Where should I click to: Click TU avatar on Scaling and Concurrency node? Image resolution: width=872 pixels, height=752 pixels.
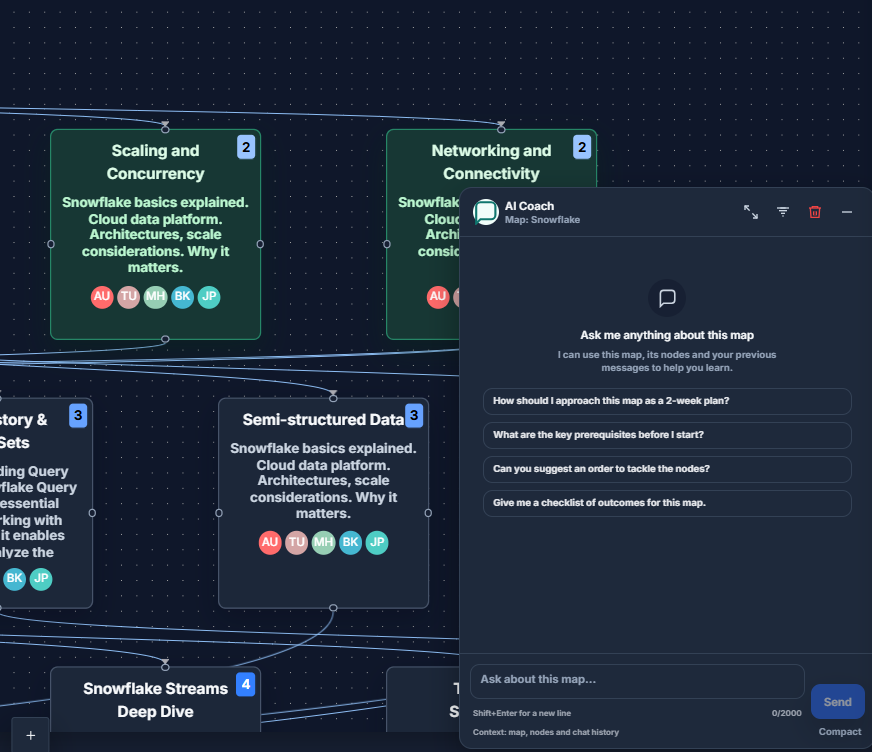128,296
